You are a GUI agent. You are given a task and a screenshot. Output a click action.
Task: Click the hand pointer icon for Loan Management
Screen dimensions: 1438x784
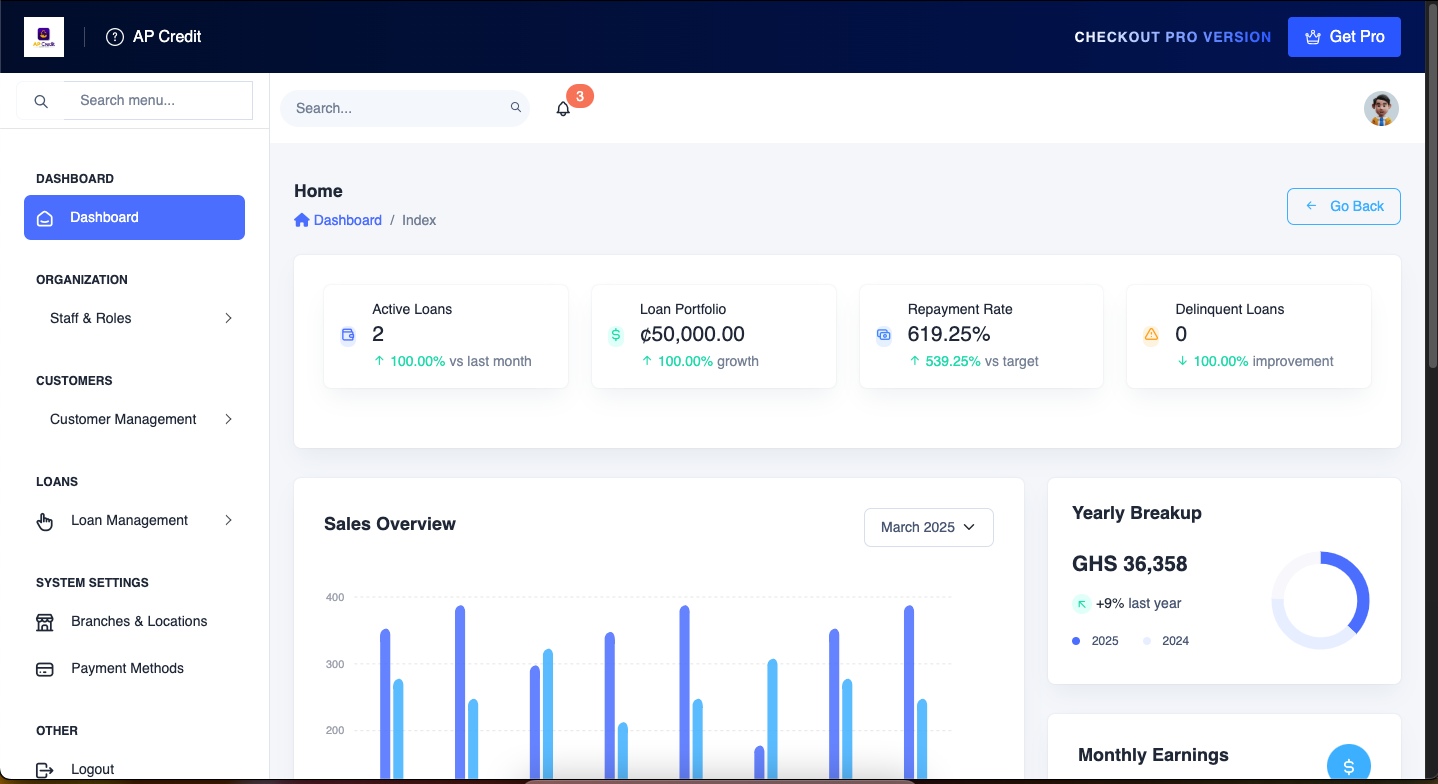click(x=45, y=521)
